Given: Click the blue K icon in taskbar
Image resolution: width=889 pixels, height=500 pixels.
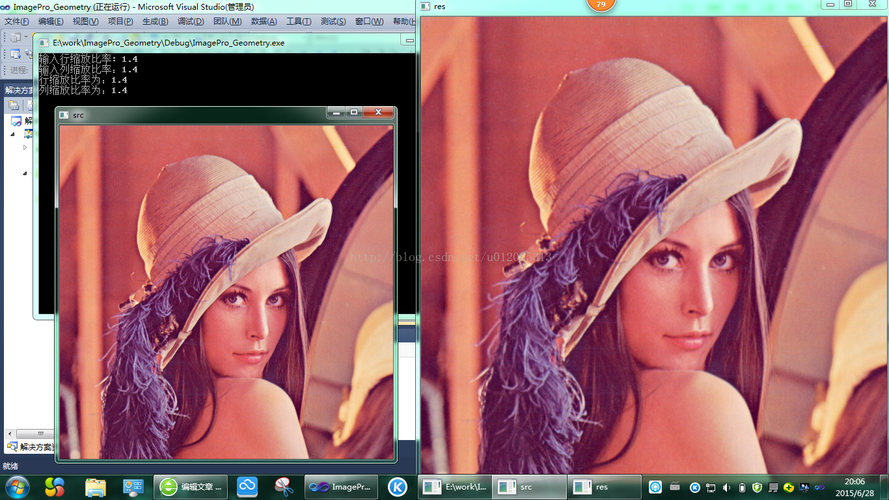Looking at the screenshot, I should coord(397,487).
